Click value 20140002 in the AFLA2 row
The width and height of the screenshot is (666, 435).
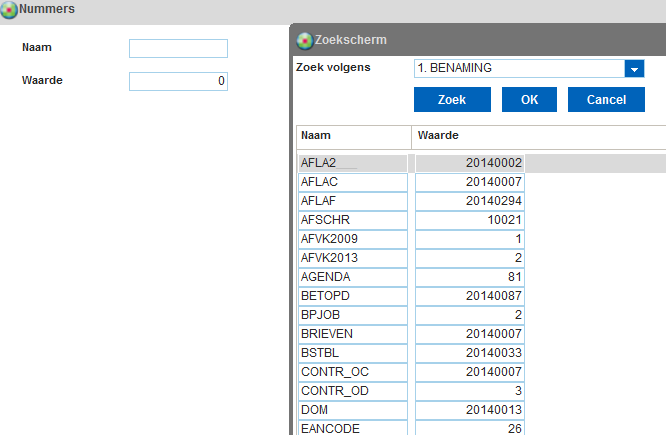470,163
